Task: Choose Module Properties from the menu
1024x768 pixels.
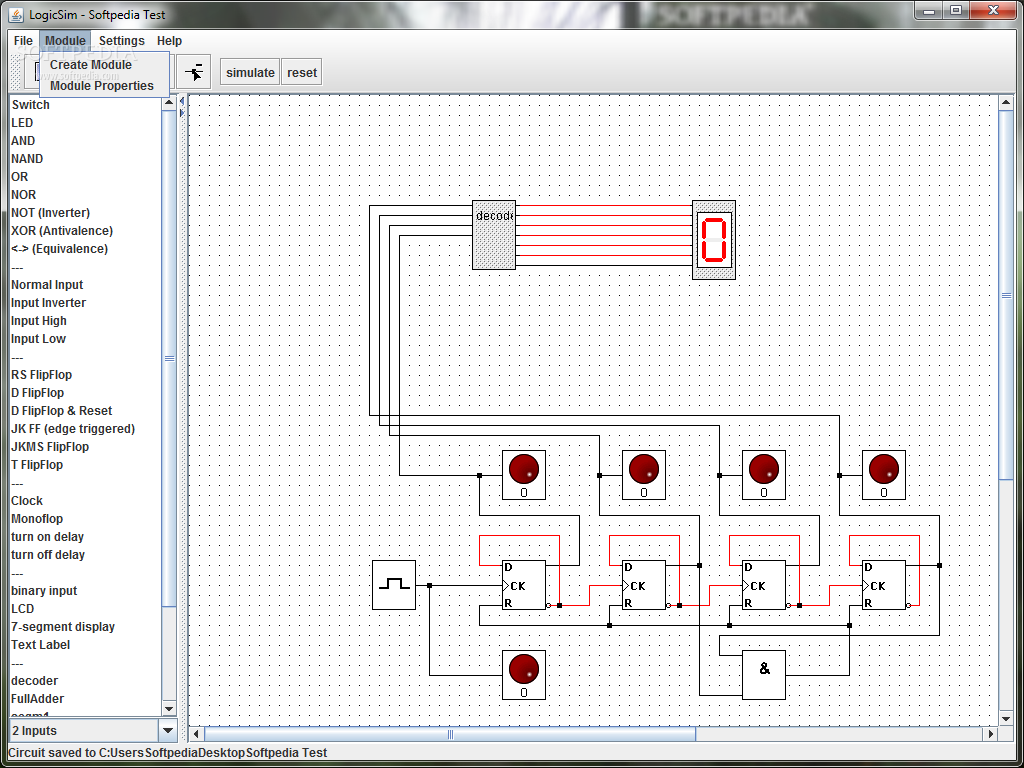Action: point(102,86)
